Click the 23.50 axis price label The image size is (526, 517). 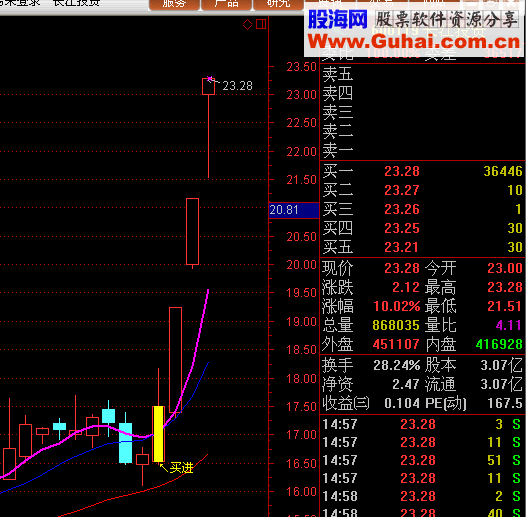pos(301,67)
